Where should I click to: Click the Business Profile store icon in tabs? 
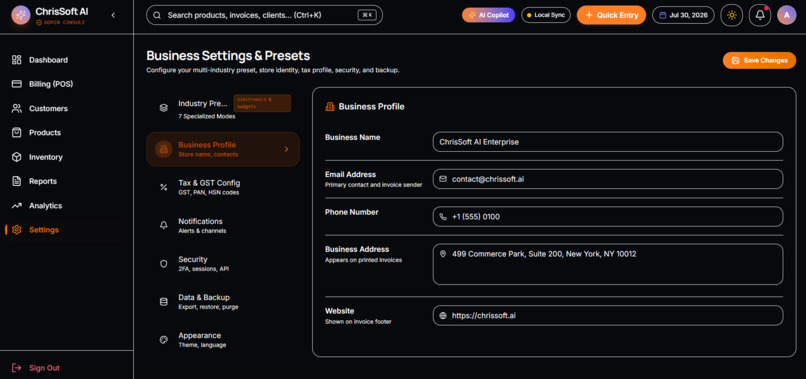[x=163, y=149]
